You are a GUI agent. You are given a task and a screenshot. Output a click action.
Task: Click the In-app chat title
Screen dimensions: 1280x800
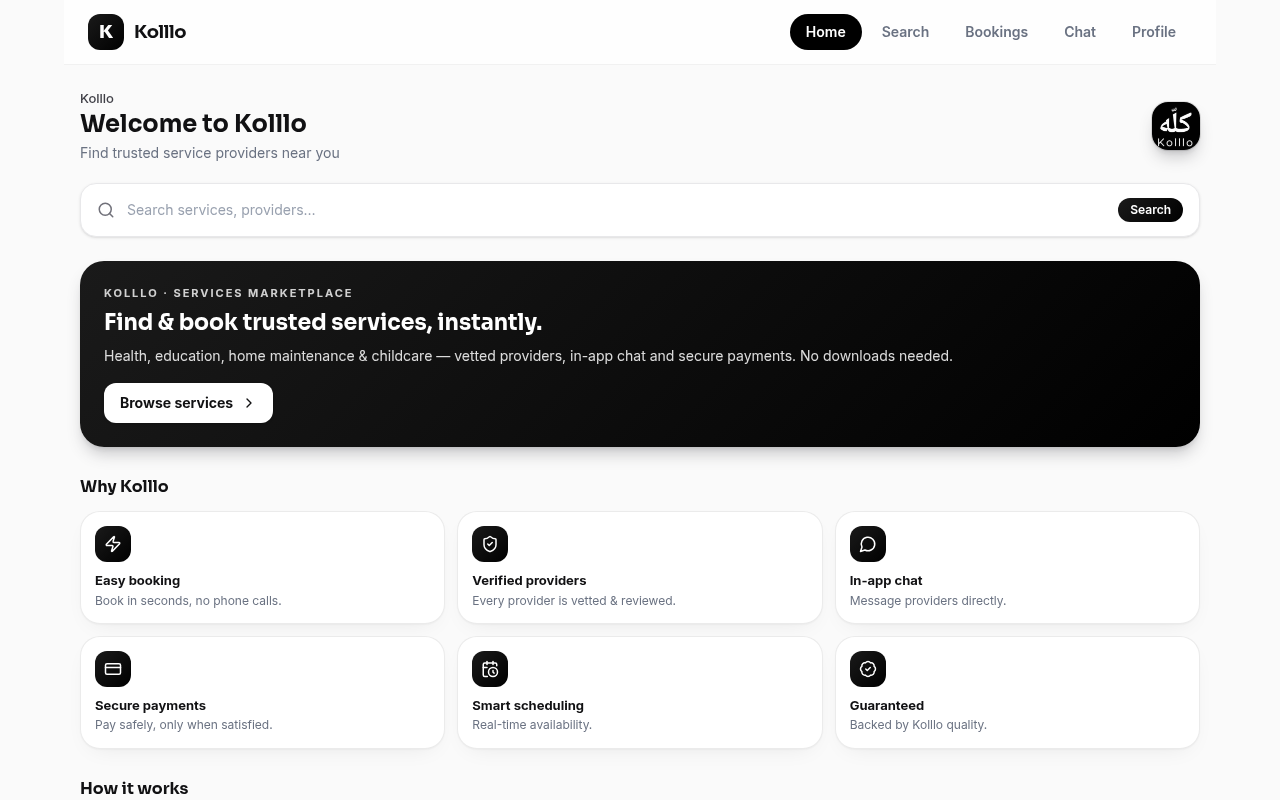886,580
